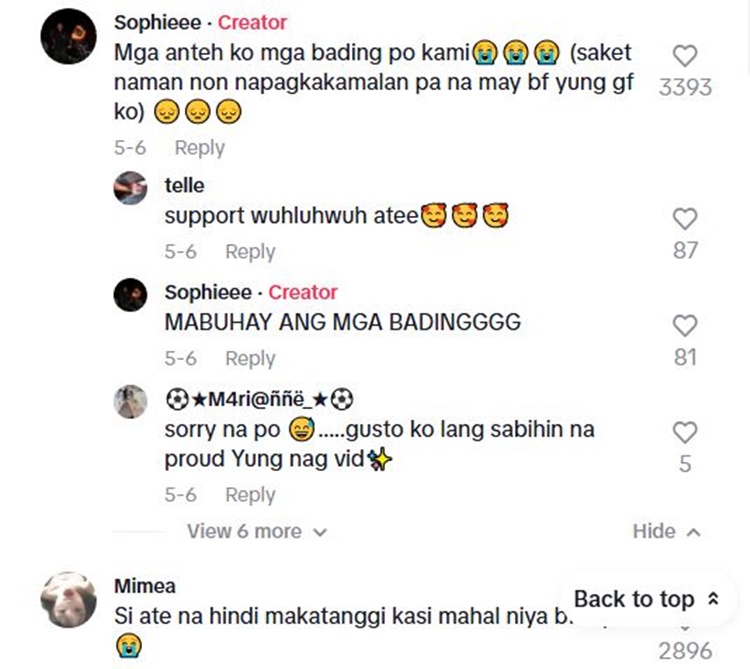Open the ★M4ri@ññë_★ username link
The width and height of the screenshot is (750, 669).
click(x=259, y=399)
